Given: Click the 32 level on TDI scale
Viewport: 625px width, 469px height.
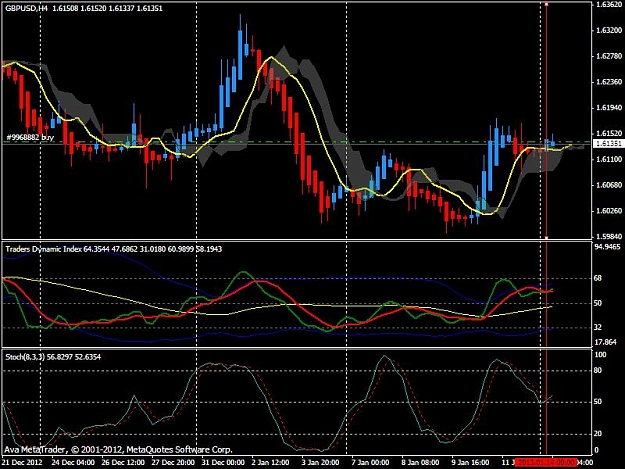Looking at the screenshot, I should tap(597, 327).
